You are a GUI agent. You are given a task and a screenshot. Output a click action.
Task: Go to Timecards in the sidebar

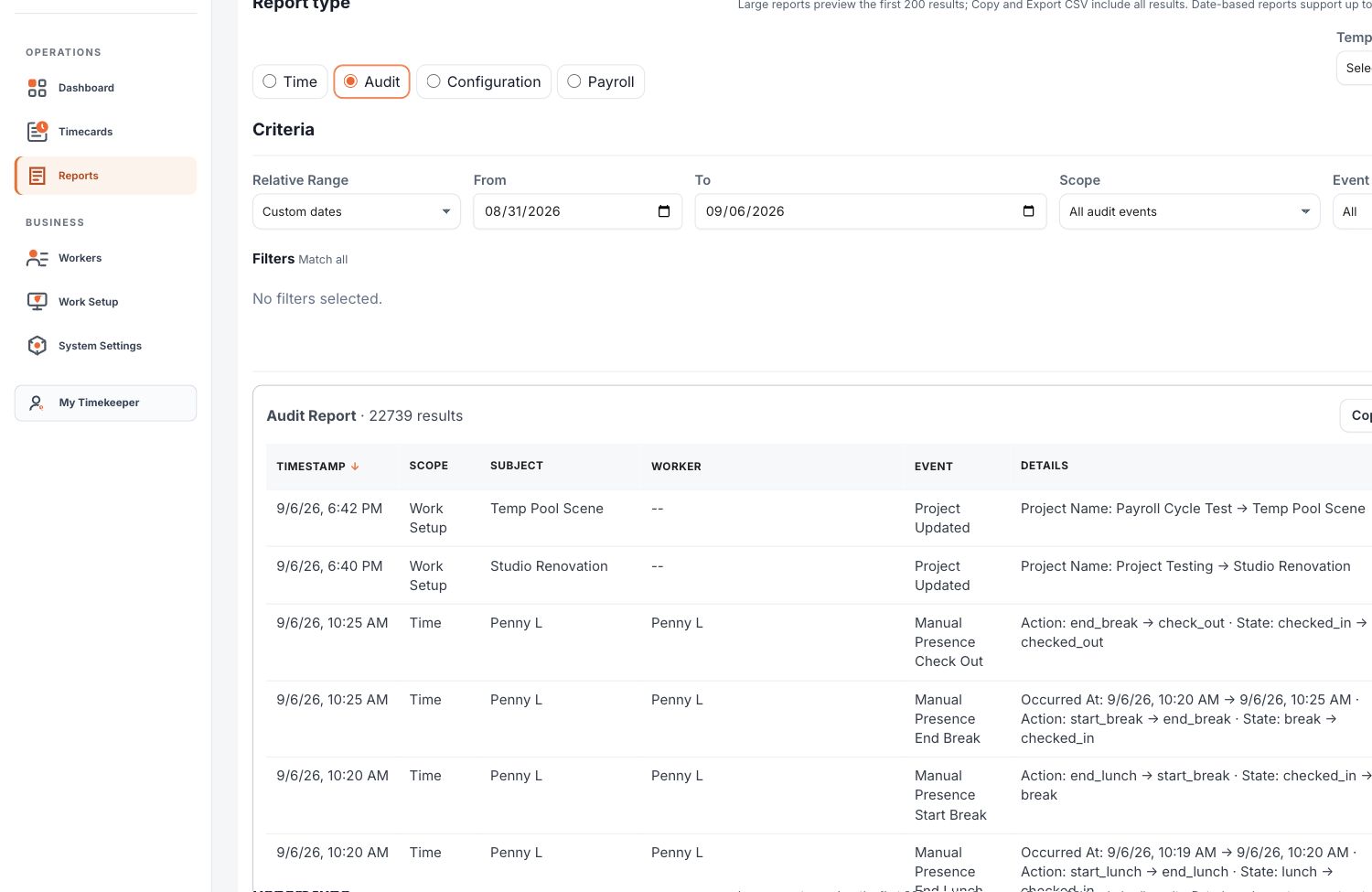[x=106, y=132]
